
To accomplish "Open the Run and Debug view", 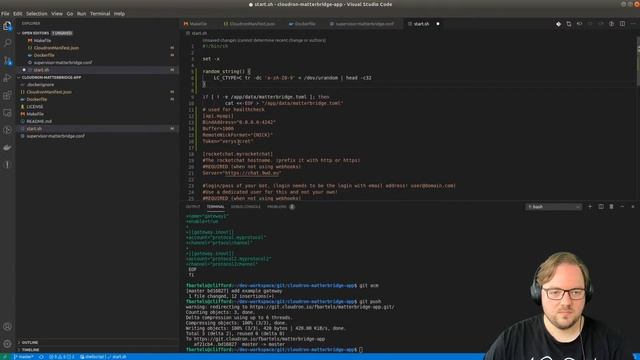I will 7,78.
